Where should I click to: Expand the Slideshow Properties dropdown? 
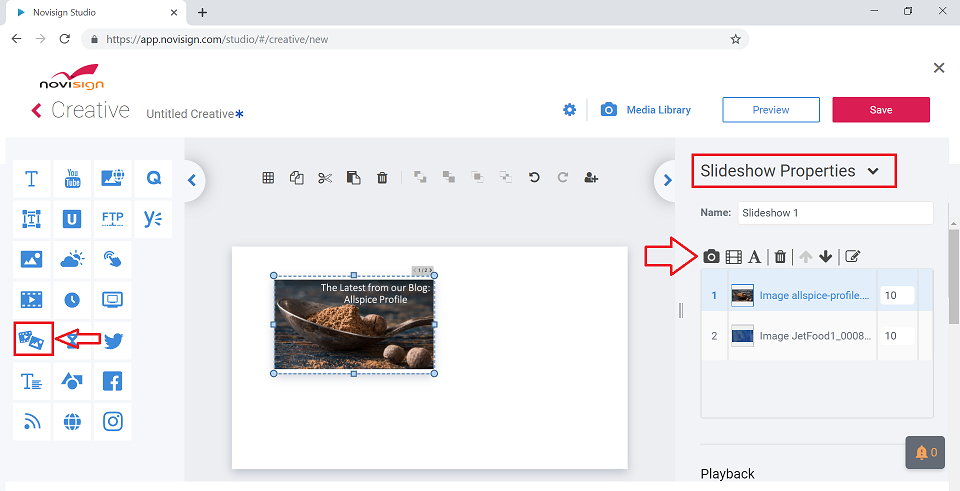(x=873, y=171)
